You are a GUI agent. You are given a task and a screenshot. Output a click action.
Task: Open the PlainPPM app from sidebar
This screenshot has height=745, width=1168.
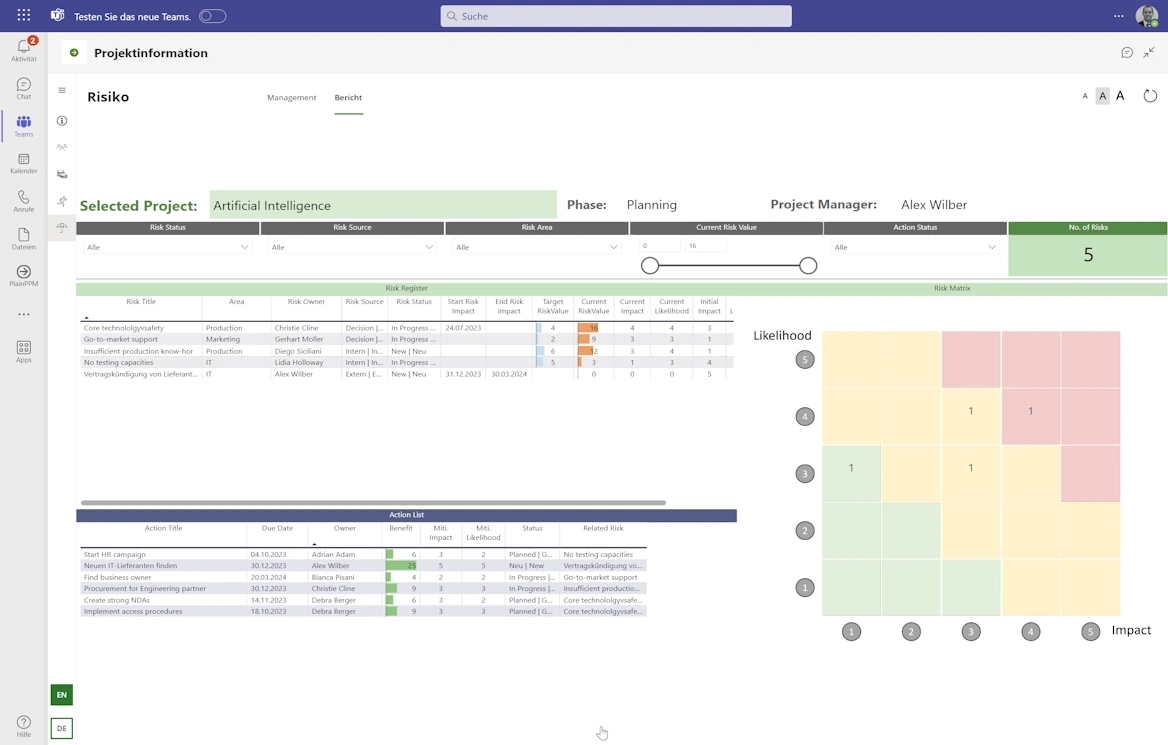pyautogui.click(x=23, y=276)
